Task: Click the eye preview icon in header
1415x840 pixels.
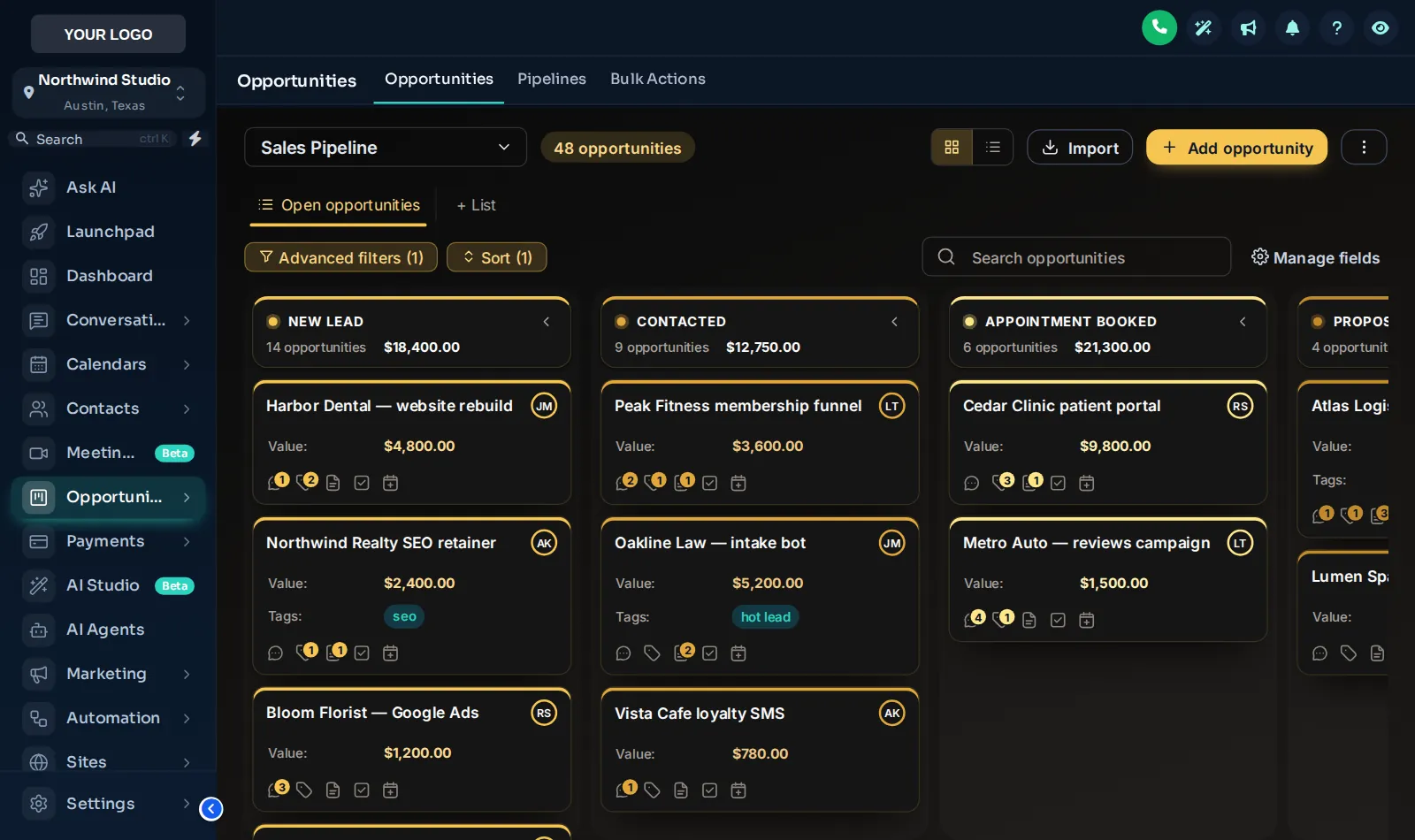Action: (1381, 27)
